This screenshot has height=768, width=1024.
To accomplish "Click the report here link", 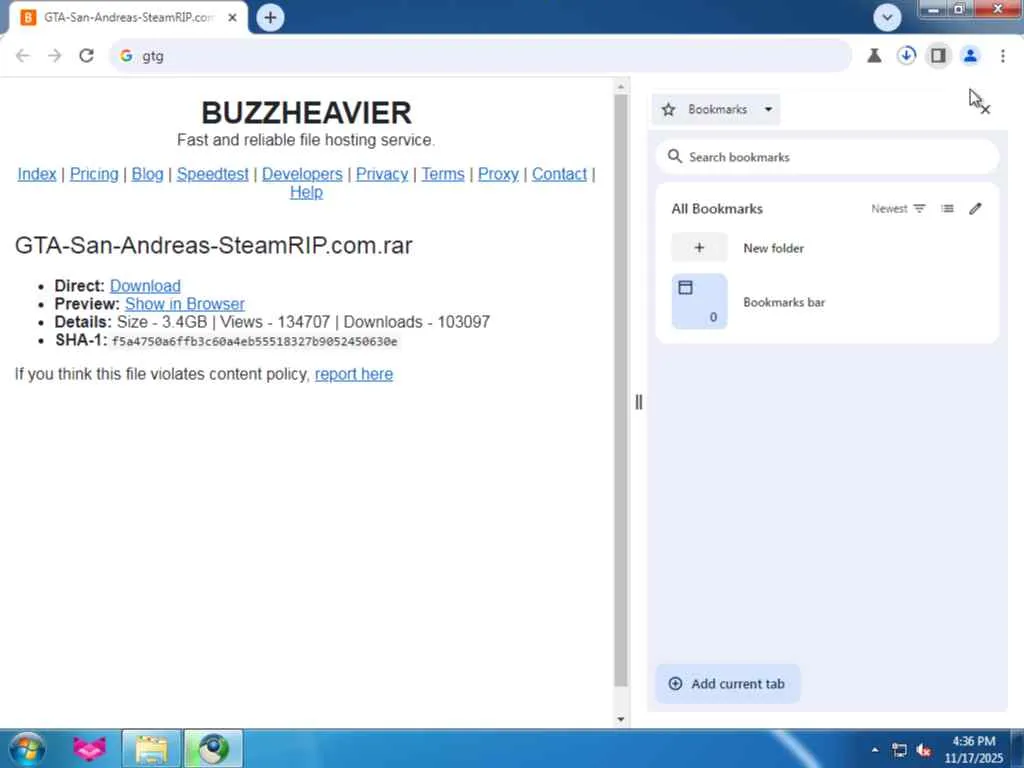I will [x=354, y=374].
